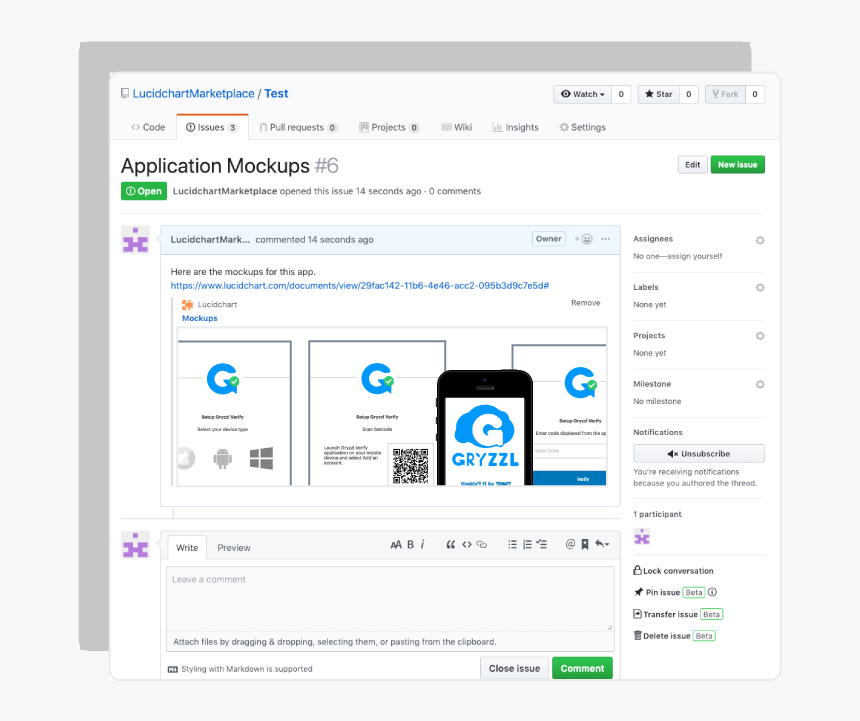The image size is (860, 721).
Task: Click the Leave a comment text area
Action: 390,599
